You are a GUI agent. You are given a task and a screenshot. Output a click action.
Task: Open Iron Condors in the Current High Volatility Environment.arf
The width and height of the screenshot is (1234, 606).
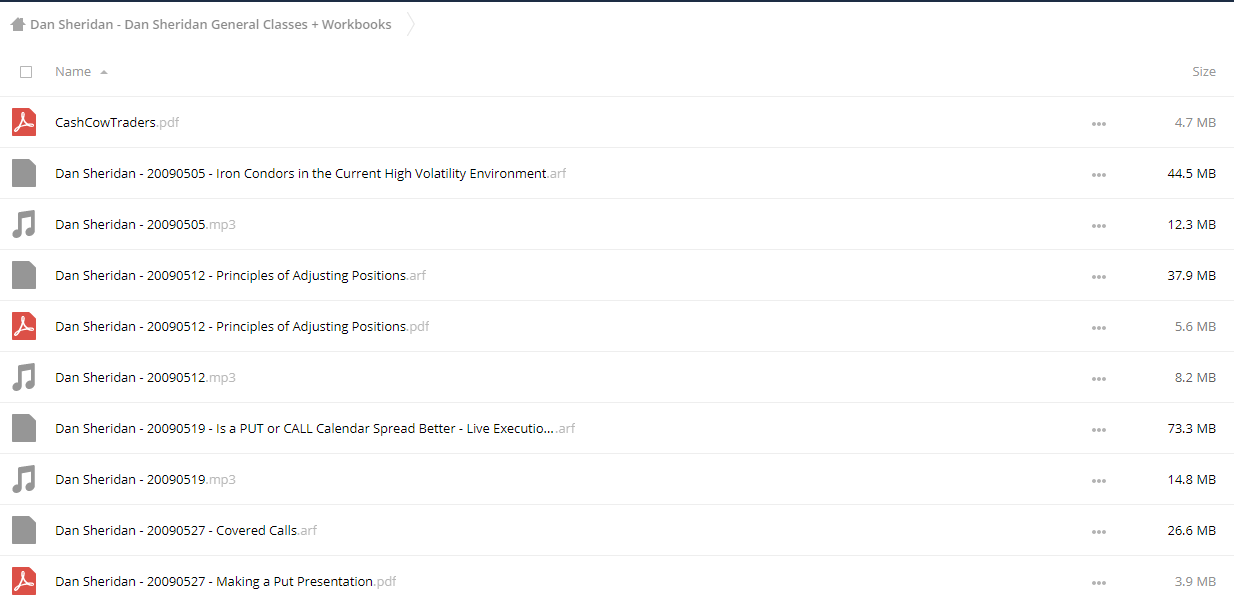(310, 174)
